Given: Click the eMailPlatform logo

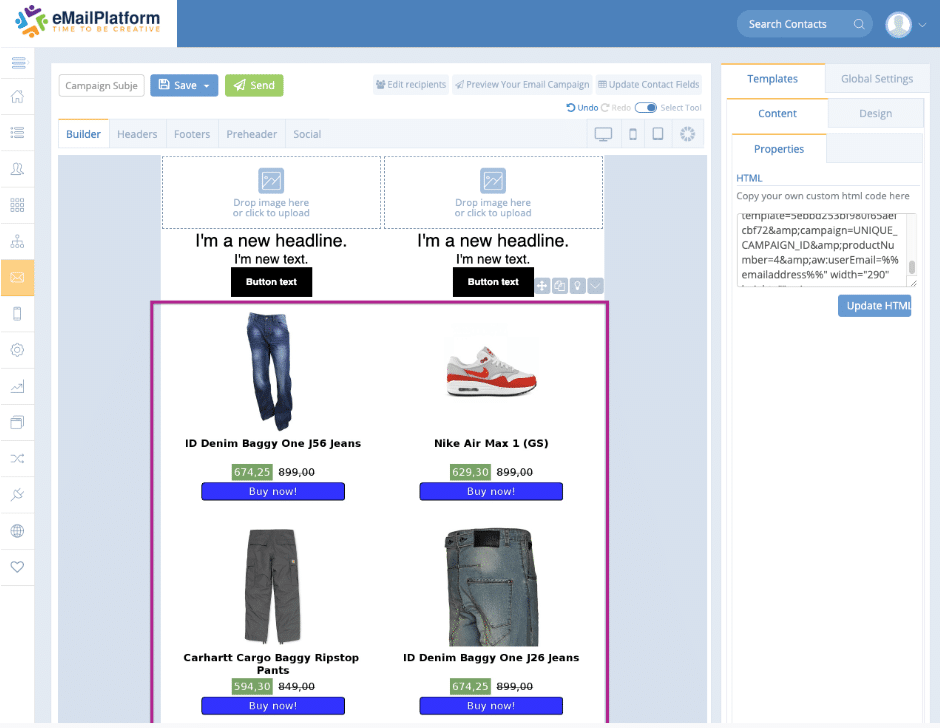Looking at the screenshot, I should click(88, 22).
